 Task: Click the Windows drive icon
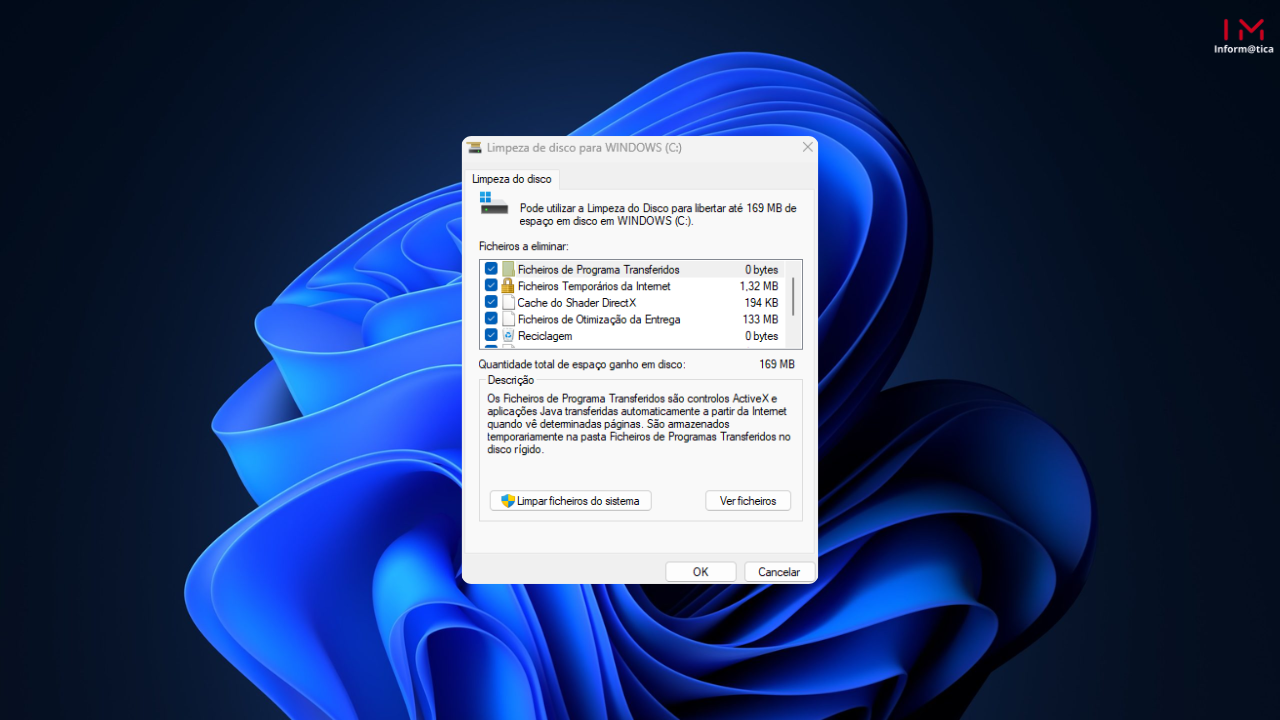pos(494,203)
